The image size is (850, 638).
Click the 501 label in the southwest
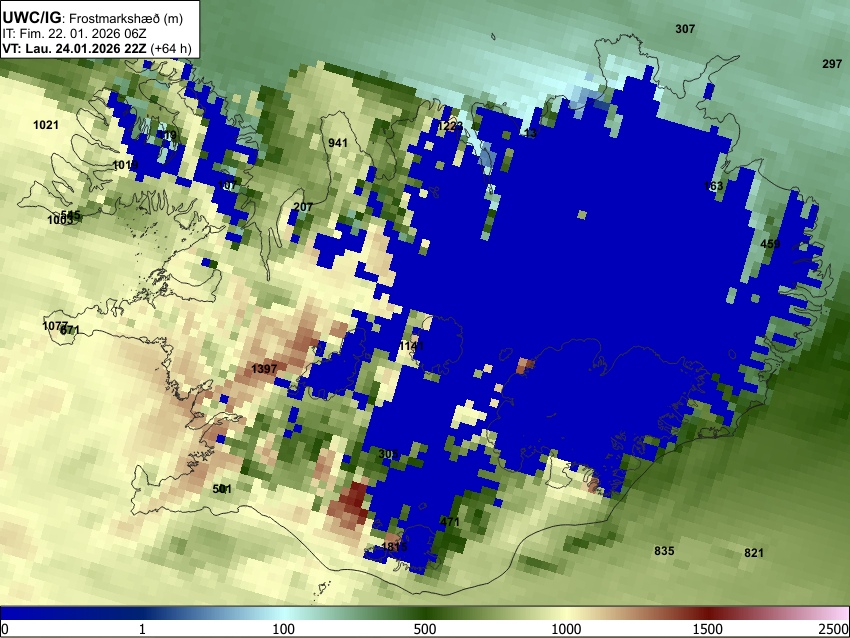[x=222, y=489]
